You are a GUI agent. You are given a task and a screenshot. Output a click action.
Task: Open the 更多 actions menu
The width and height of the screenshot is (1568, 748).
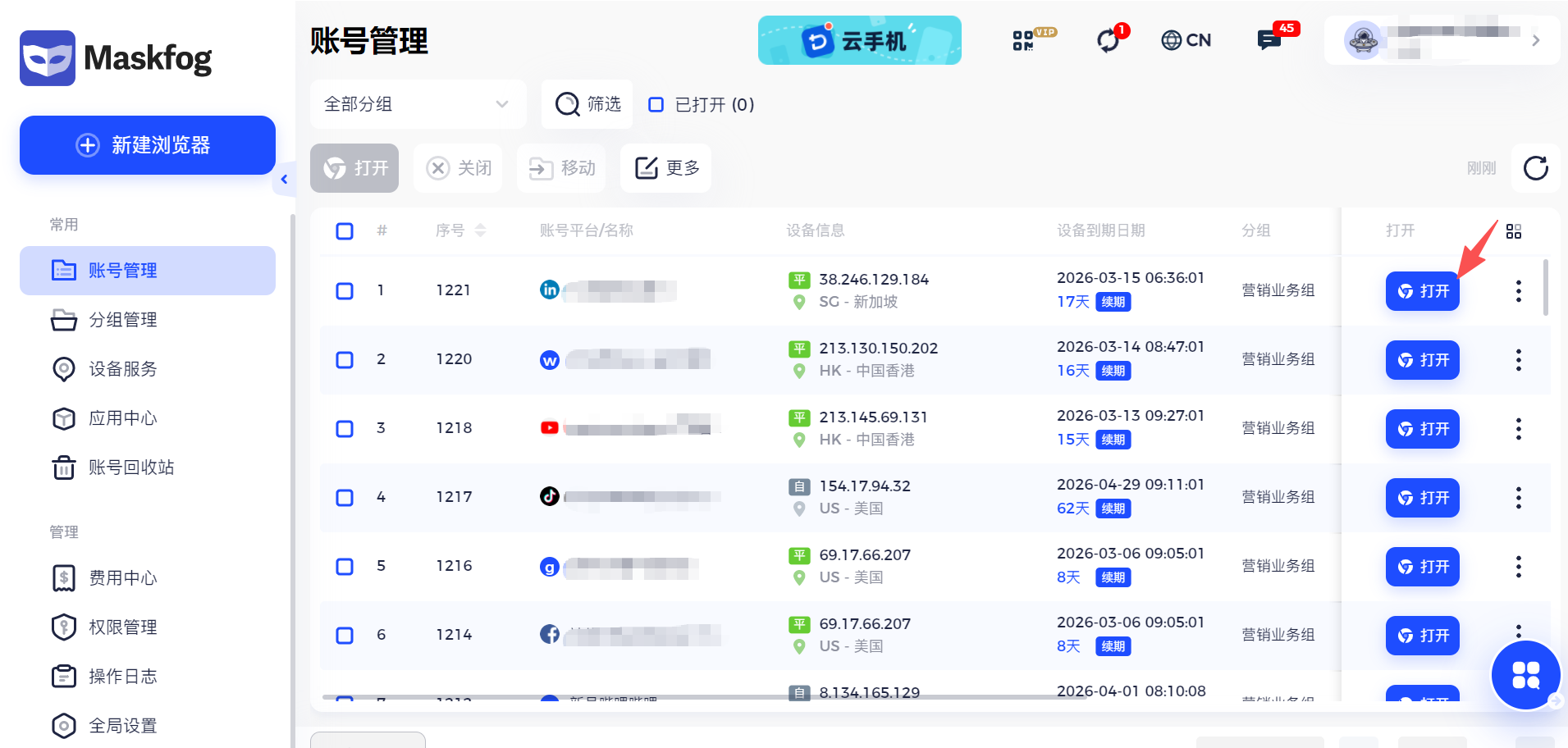[x=665, y=168]
